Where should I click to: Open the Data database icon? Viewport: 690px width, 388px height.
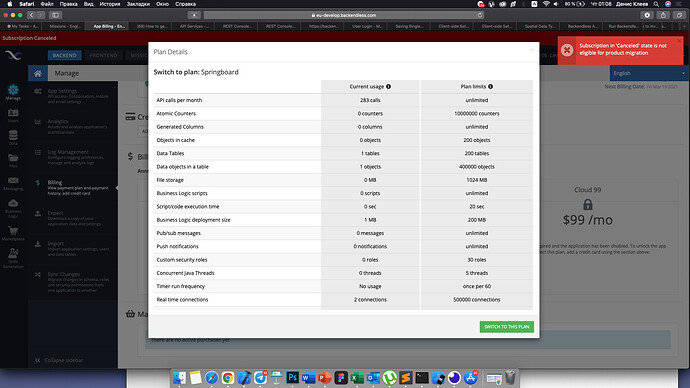coord(13,137)
